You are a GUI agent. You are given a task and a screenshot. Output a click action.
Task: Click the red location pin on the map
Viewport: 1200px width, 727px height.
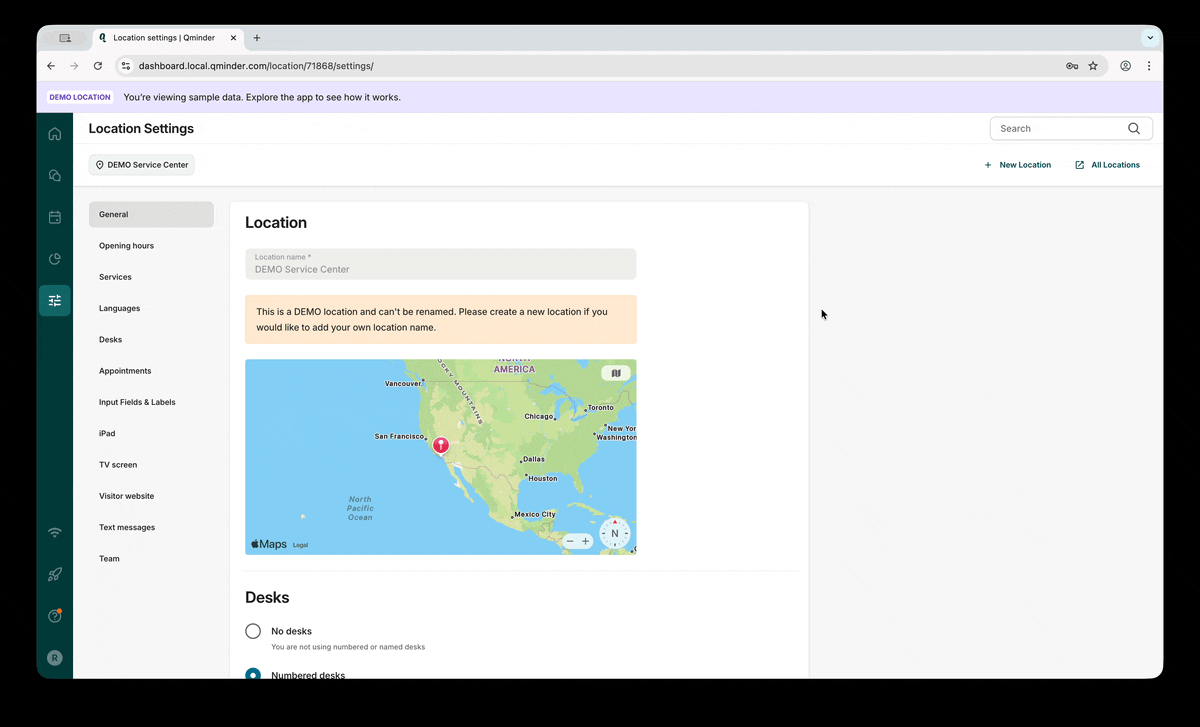click(x=440, y=446)
